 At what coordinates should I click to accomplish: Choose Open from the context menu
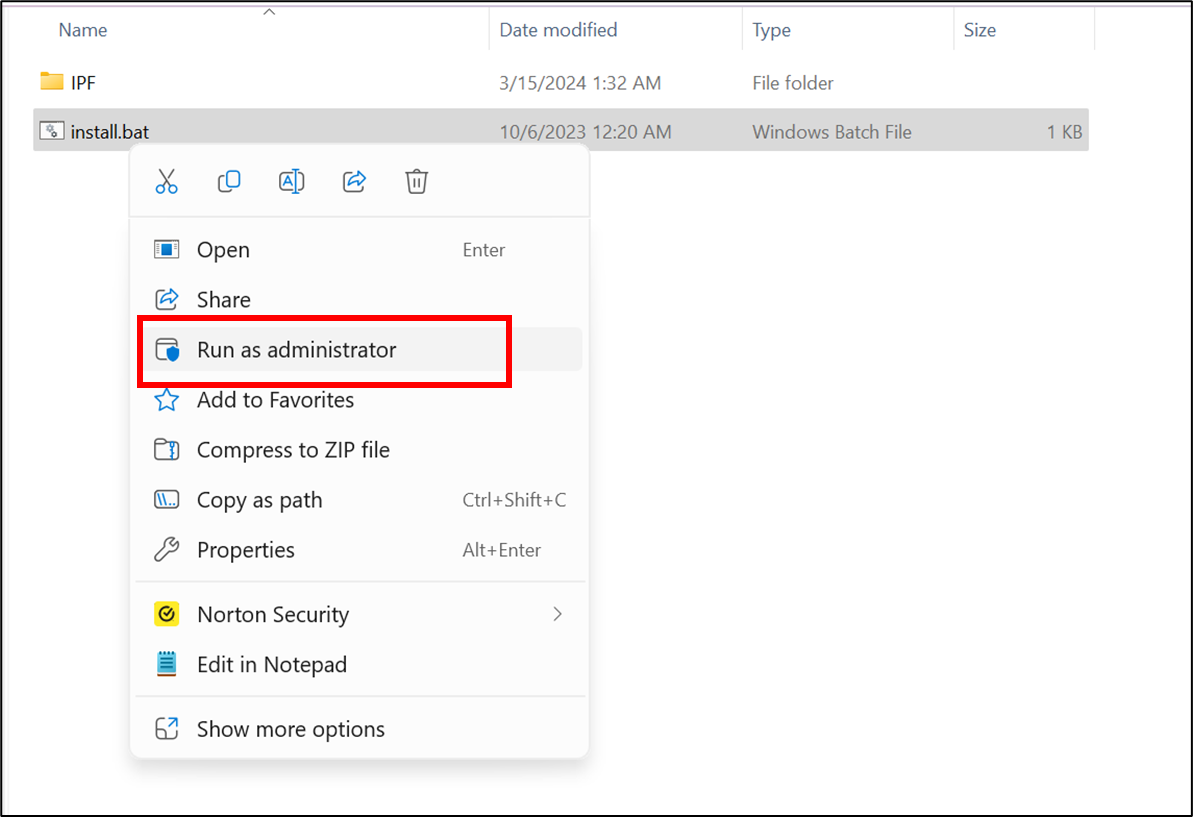point(223,250)
